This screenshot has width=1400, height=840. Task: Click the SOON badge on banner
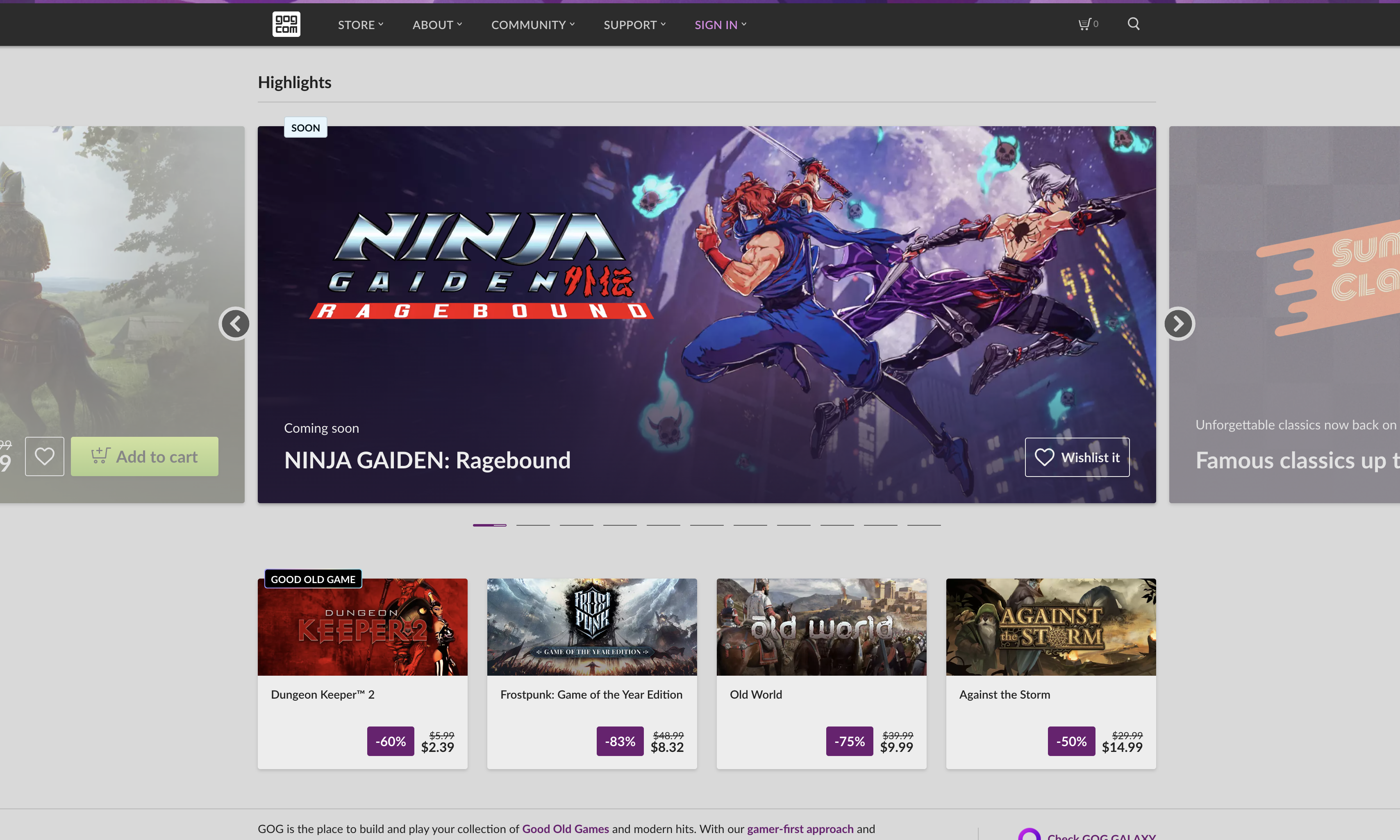(305, 128)
